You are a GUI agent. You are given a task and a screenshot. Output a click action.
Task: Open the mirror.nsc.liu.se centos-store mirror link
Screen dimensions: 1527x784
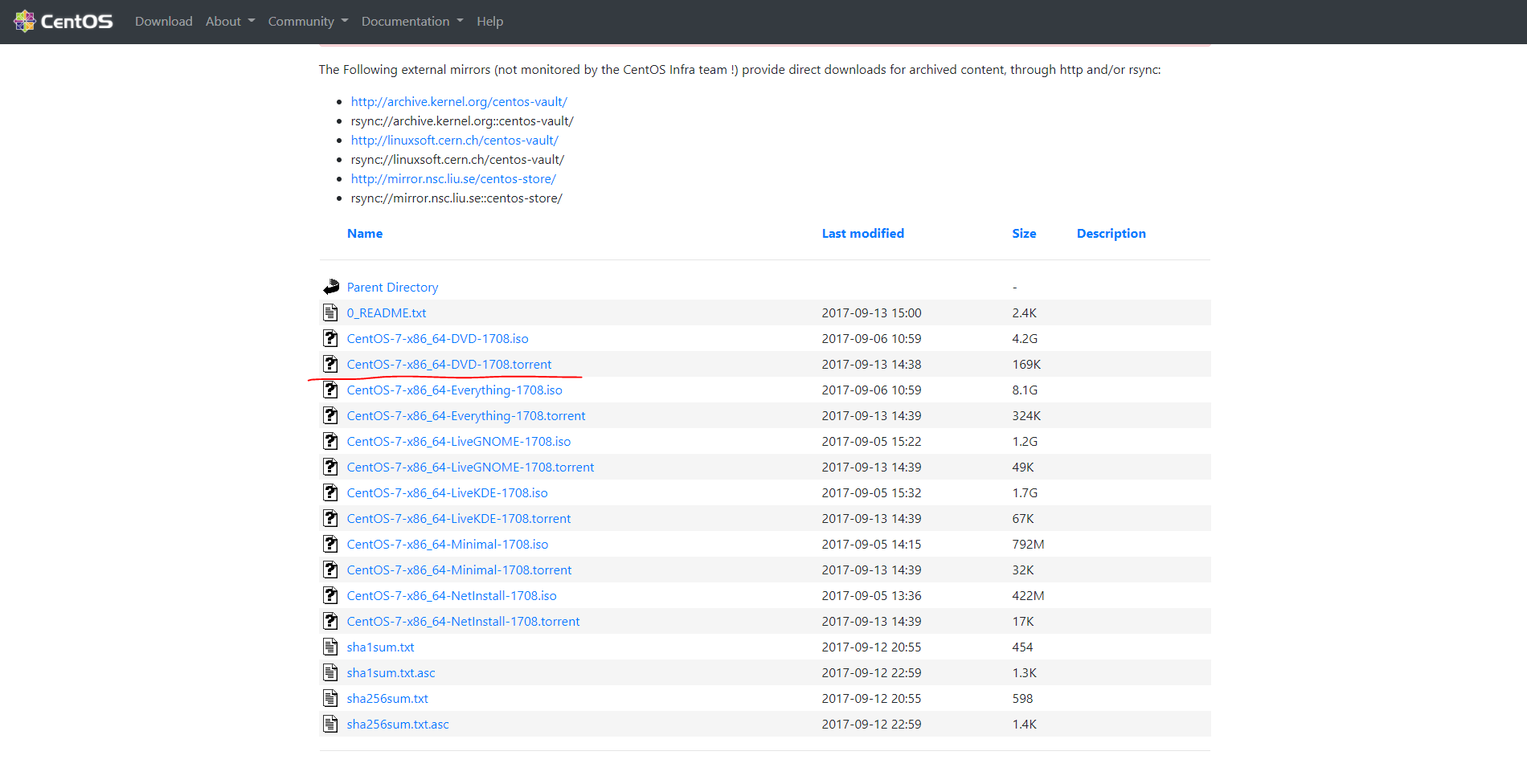453,178
